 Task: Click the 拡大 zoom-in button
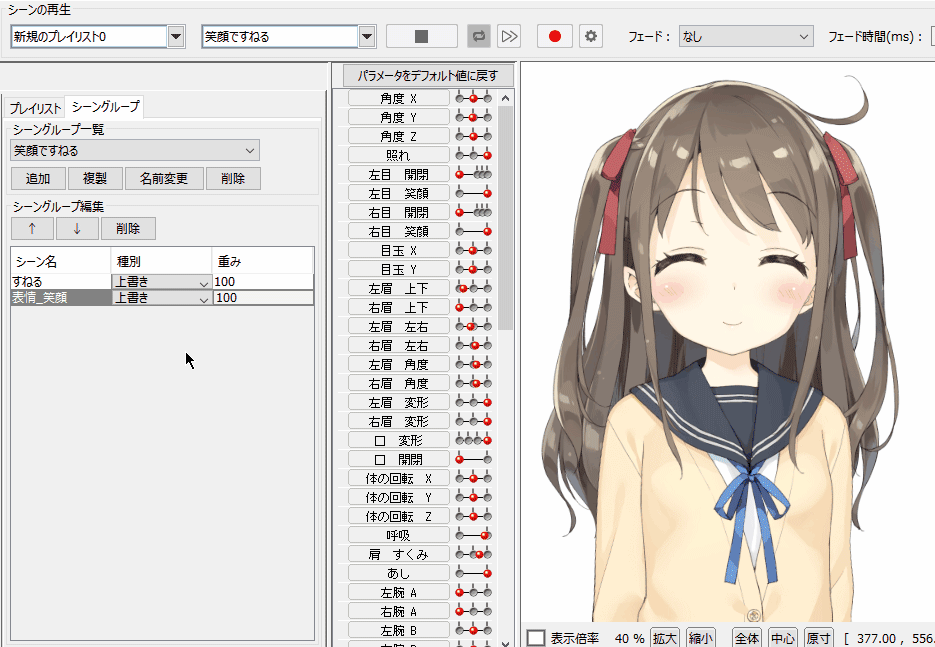pyautogui.click(x=664, y=638)
